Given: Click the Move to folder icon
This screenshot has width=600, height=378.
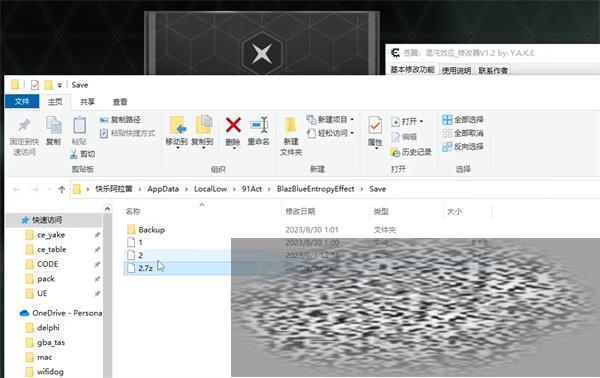Looking at the screenshot, I should [177, 125].
